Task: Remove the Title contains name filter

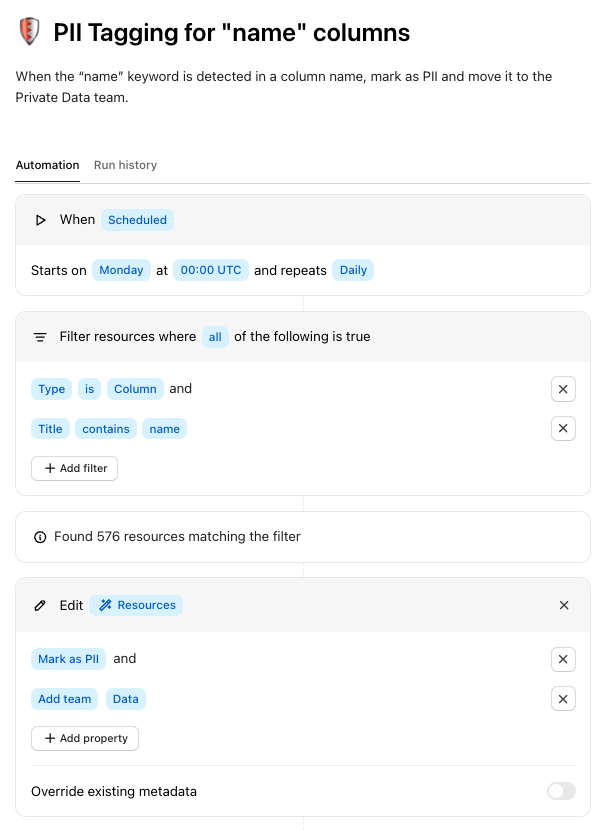Action: (x=563, y=429)
